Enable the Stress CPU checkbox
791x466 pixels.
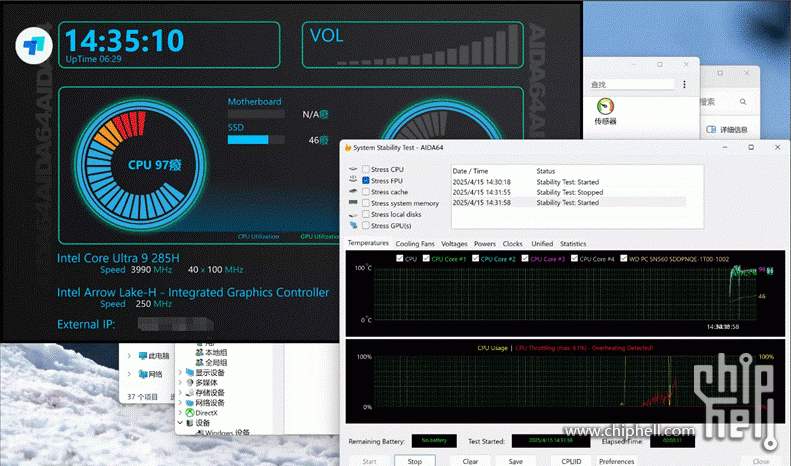(x=366, y=169)
